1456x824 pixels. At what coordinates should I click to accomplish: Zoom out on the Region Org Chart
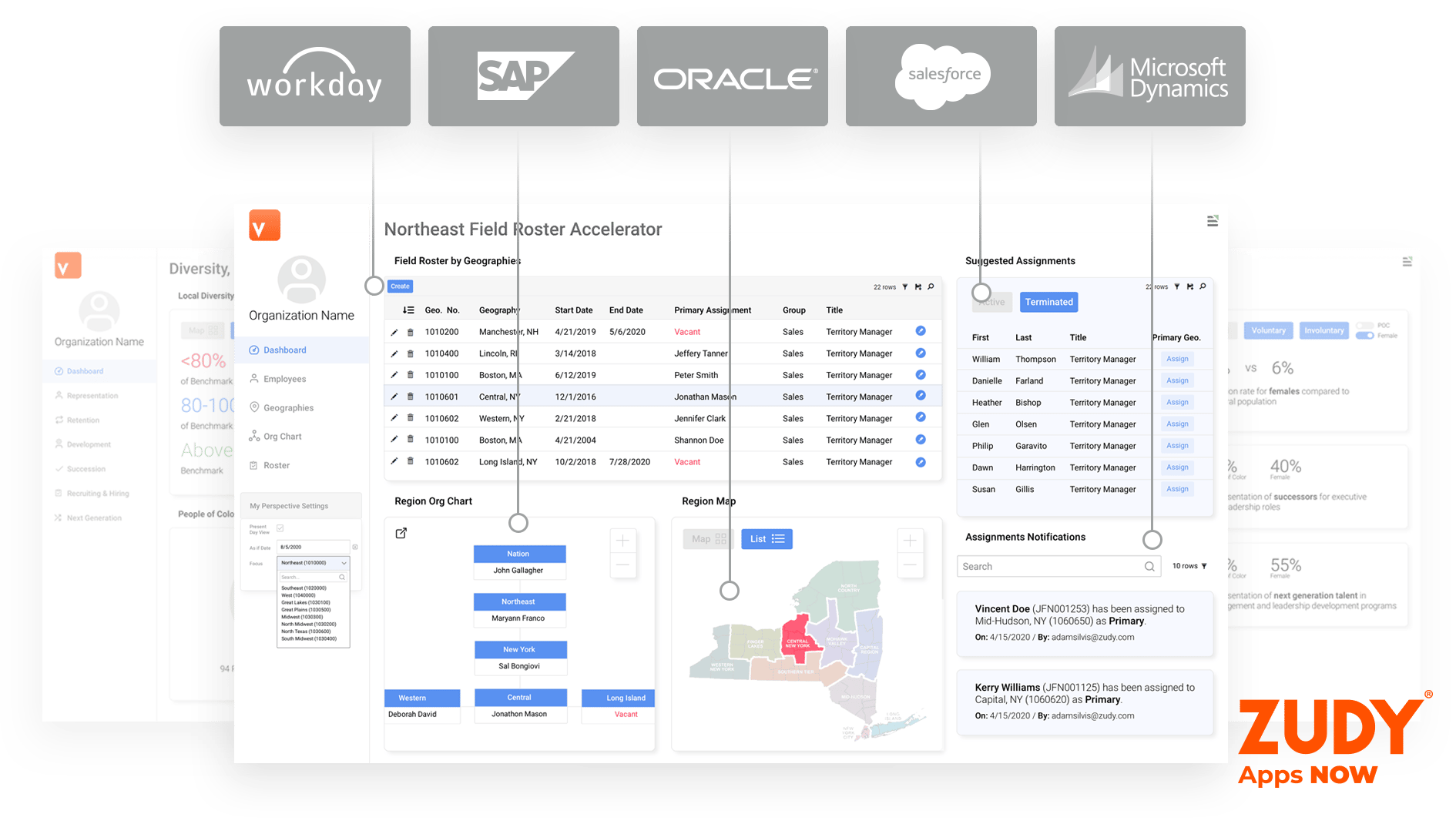pos(622,565)
